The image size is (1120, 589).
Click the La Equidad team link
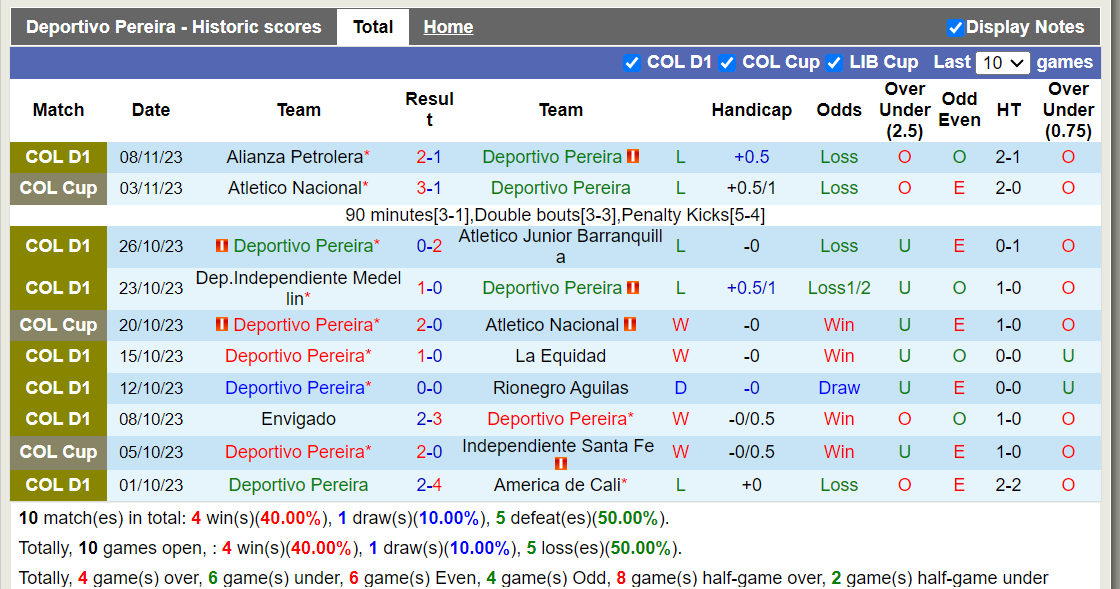tap(560, 356)
